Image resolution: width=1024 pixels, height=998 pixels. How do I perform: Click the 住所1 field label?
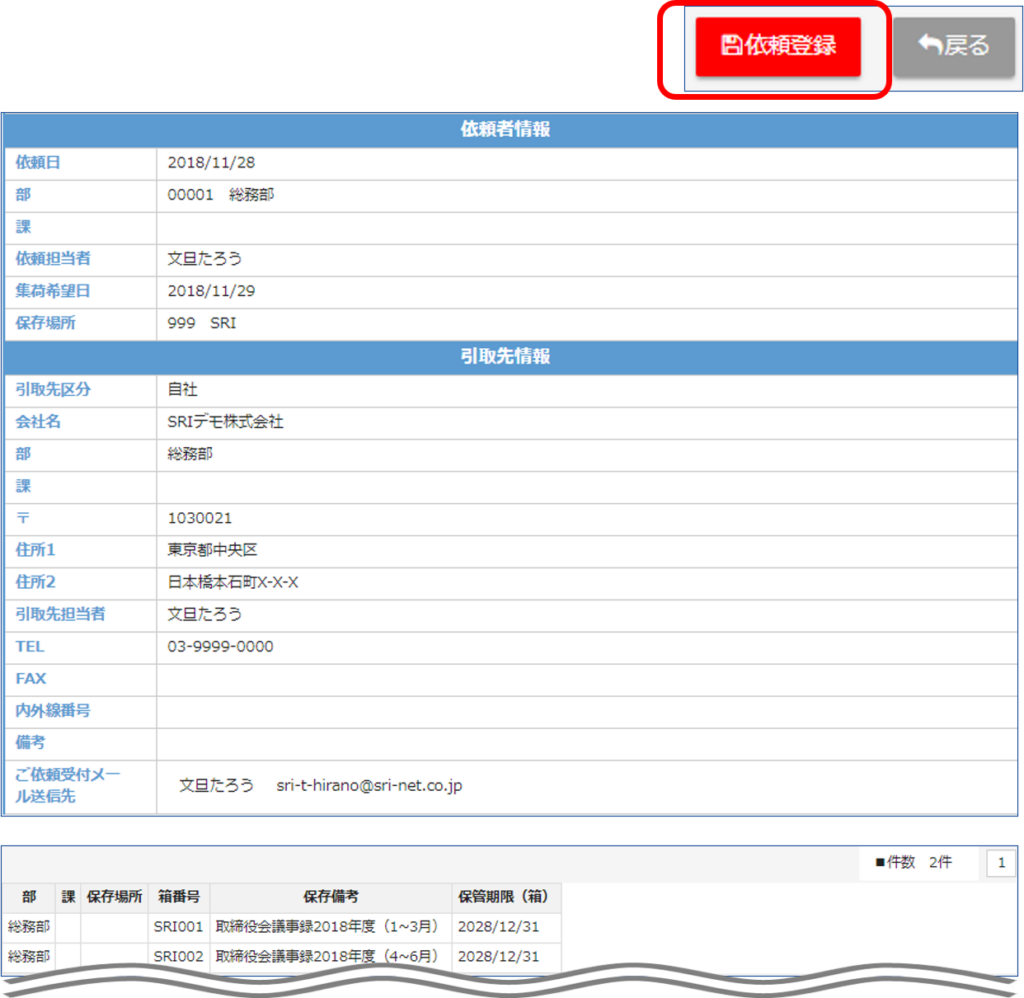coord(35,550)
